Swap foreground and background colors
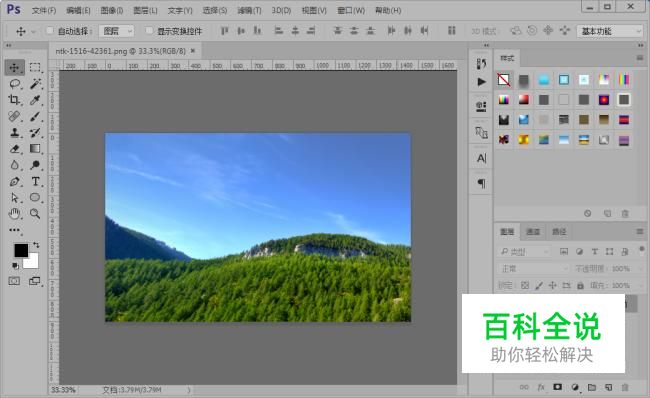The height and width of the screenshot is (398, 650). click(36, 245)
